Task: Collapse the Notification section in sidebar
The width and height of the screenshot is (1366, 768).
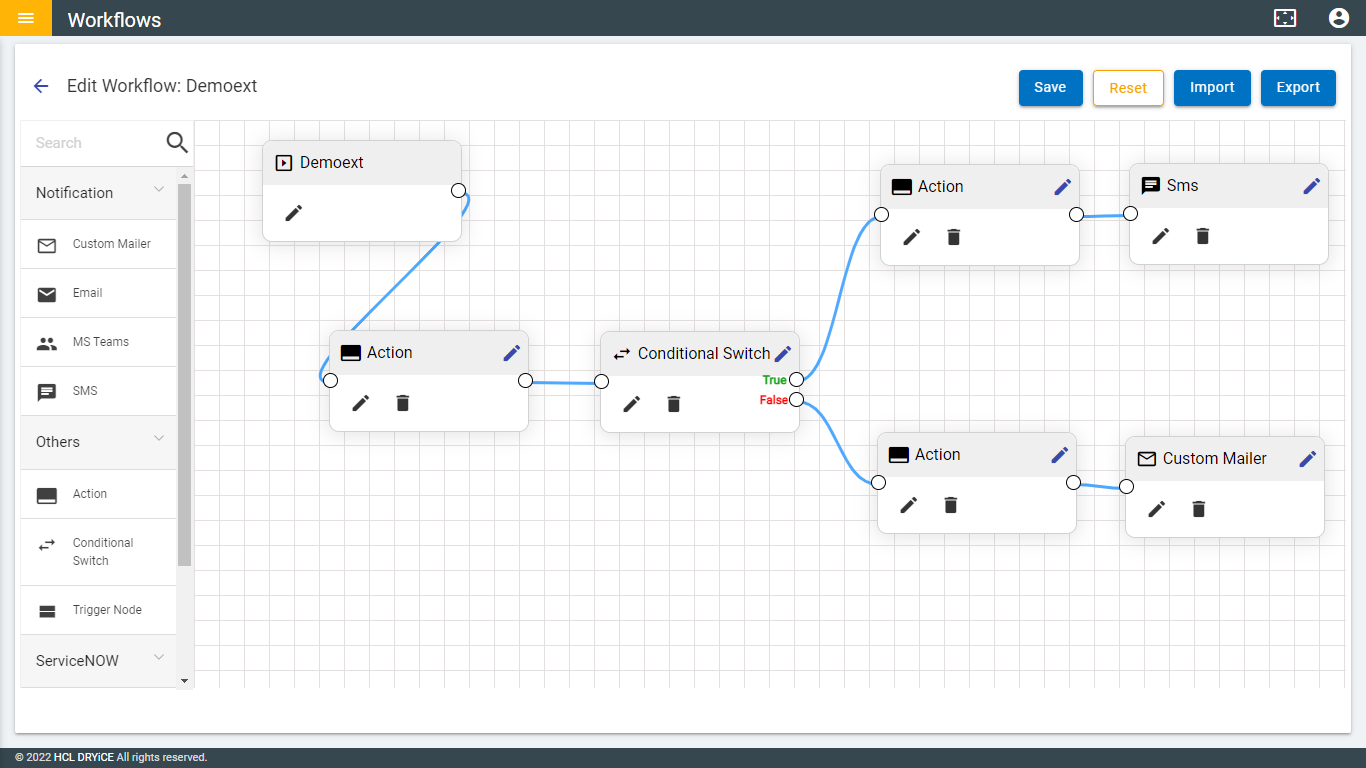Action: (x=98, y=193)
